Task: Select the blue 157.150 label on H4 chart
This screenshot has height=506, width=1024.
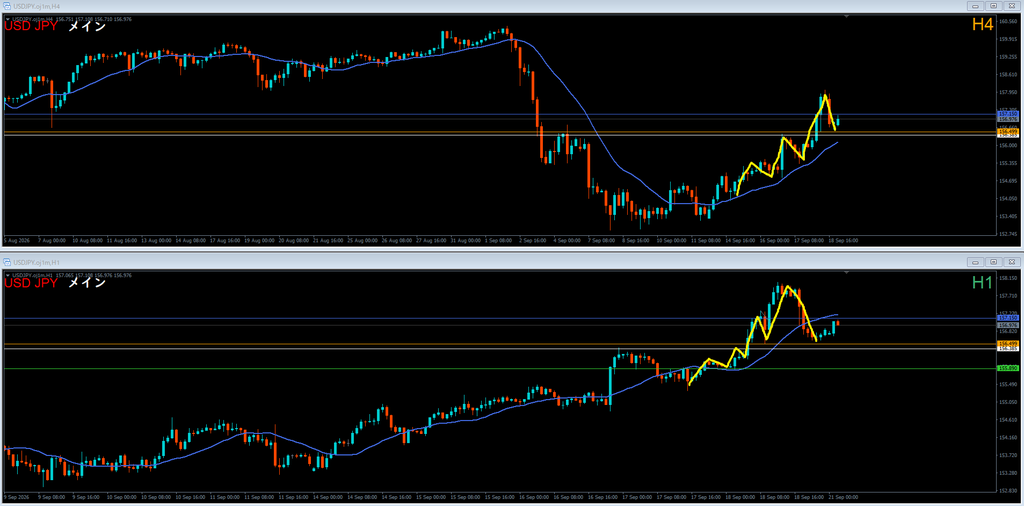Action: [x=1006, y=114]
